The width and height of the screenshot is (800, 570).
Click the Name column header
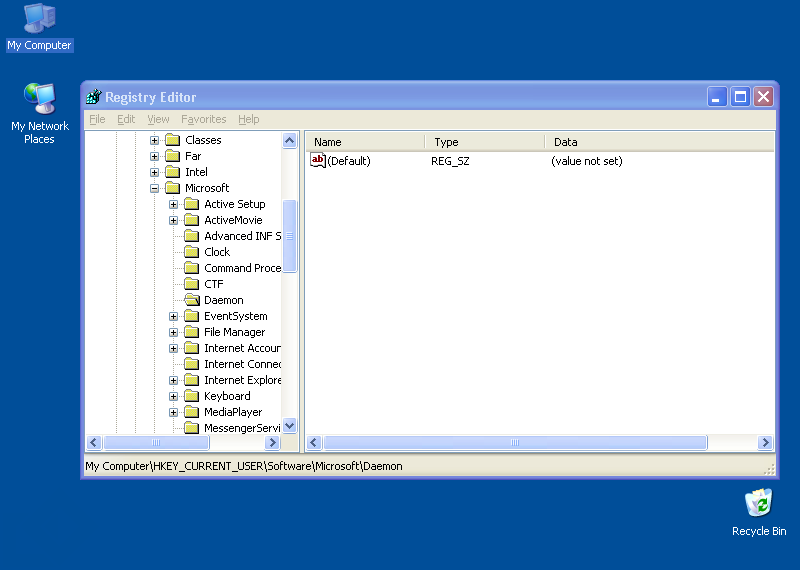(365, 142)
